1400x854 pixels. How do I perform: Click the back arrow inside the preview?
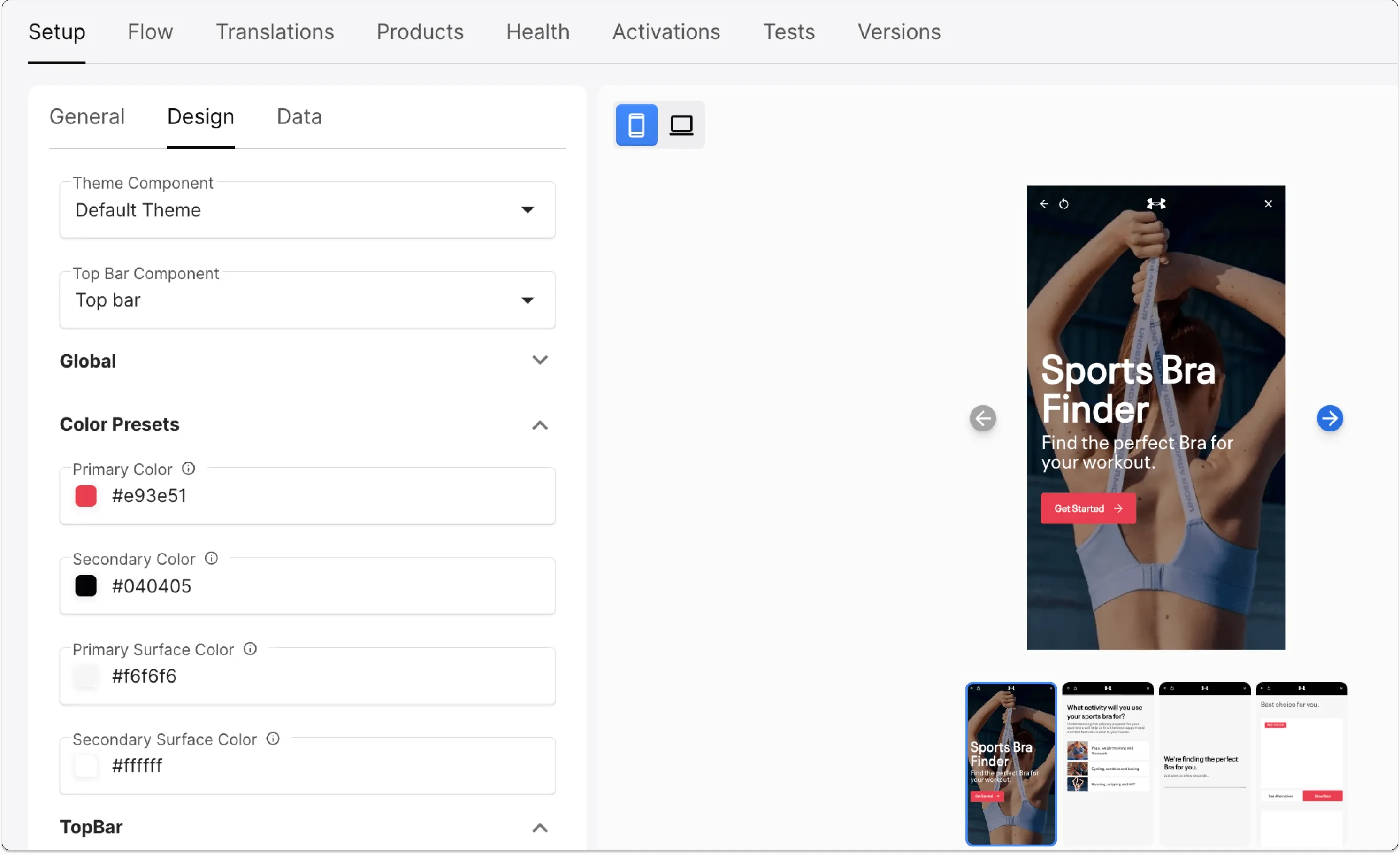click(1044, 203)
